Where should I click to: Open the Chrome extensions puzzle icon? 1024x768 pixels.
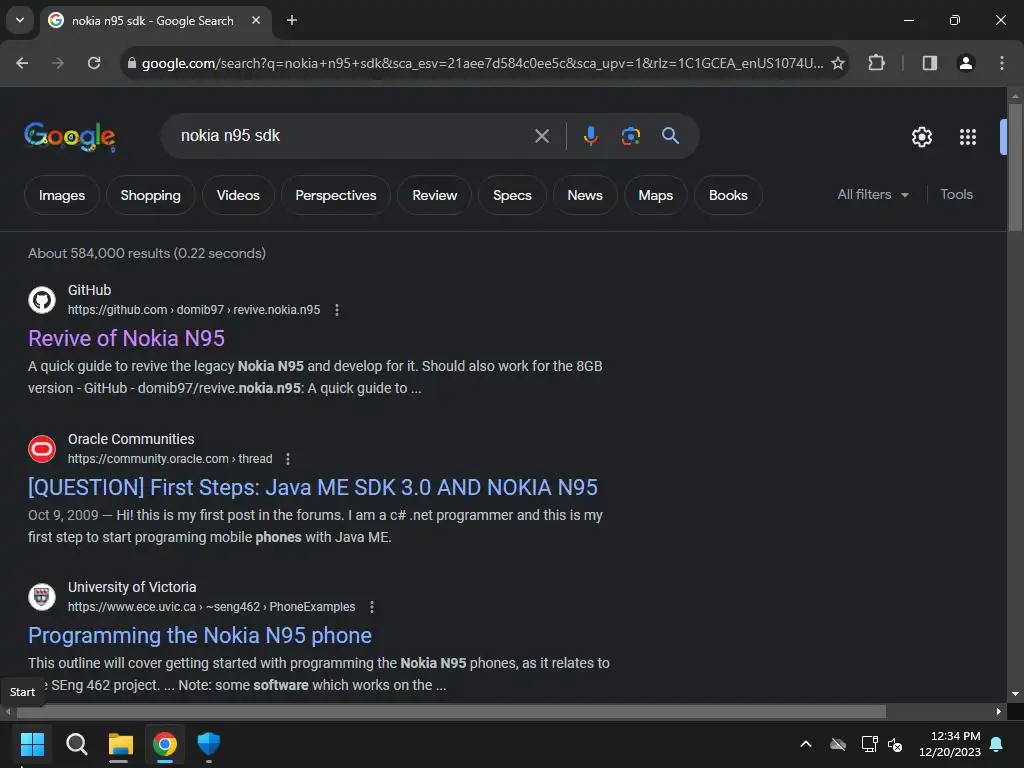tap(876, 63)
